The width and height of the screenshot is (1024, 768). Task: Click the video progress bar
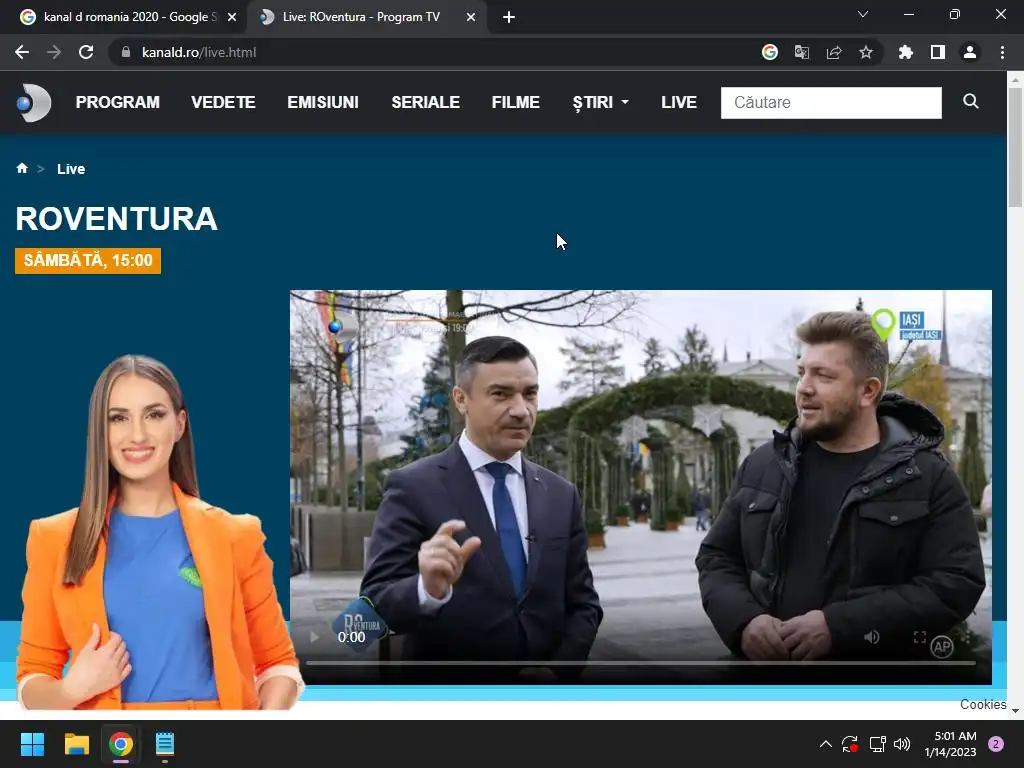(x=641, y=663)
